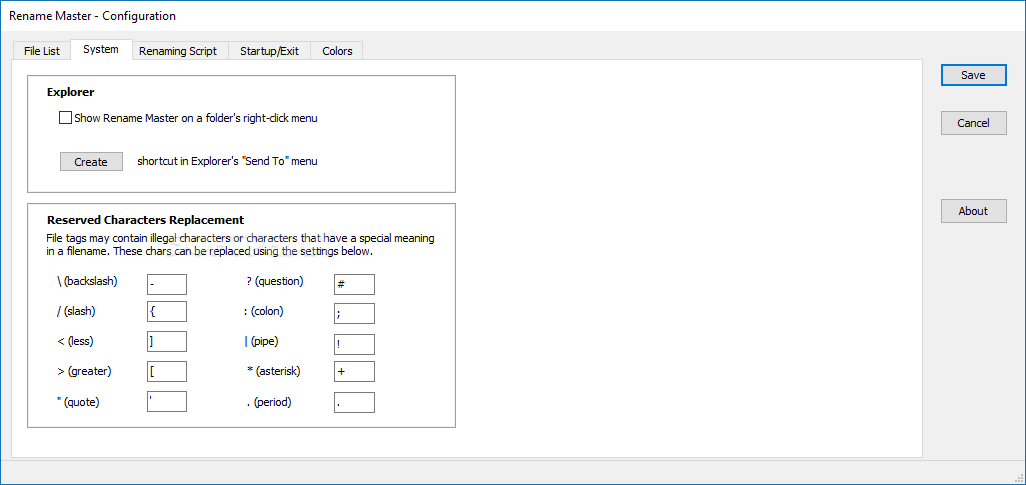Image resolution: width=1026 pixels, height=485 pixels.
Task: Click the pipe replacement field
Action: point(354,344)
